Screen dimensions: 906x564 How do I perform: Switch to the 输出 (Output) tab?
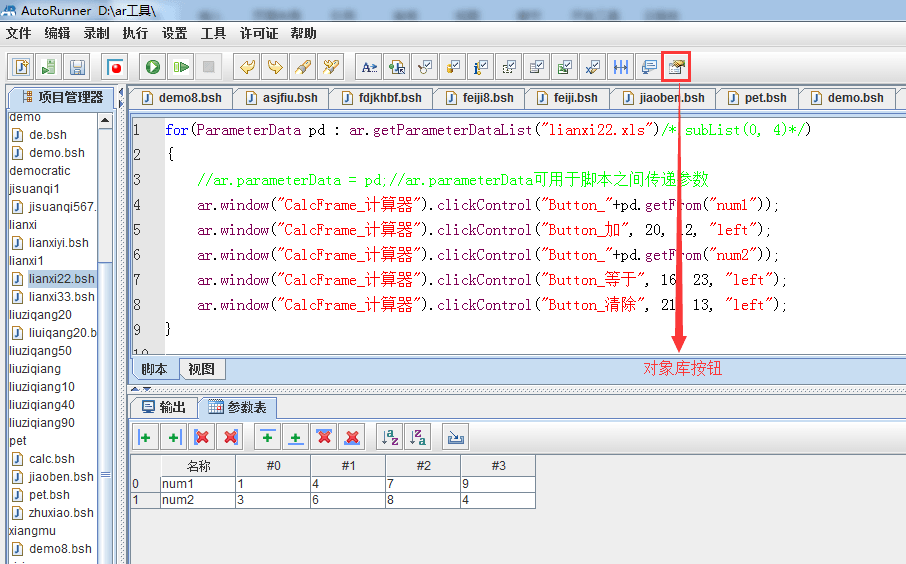coord(164,407)
